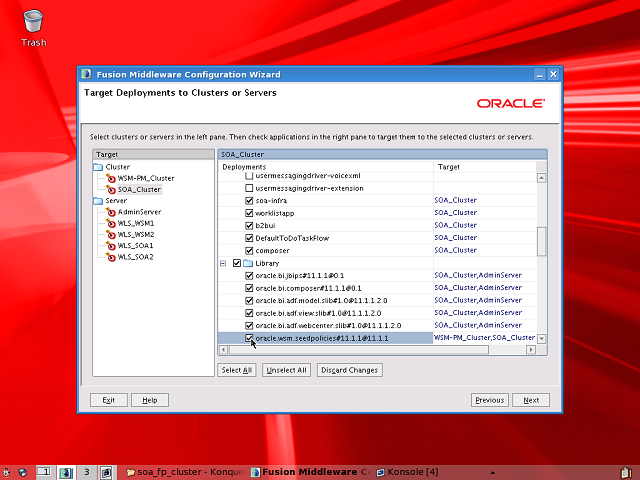The image size is (640, 480).
Task: Uncheck the b2bui deployment checkbox
Action: point(249,226)
